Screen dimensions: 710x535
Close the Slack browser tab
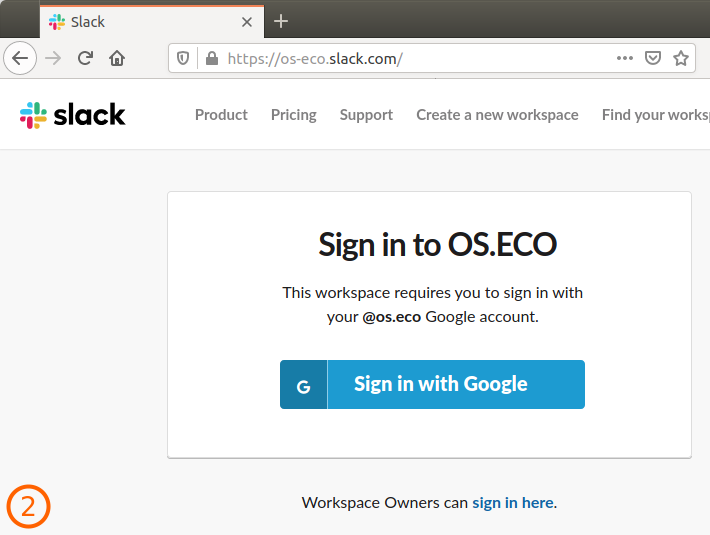click(247, 21)
